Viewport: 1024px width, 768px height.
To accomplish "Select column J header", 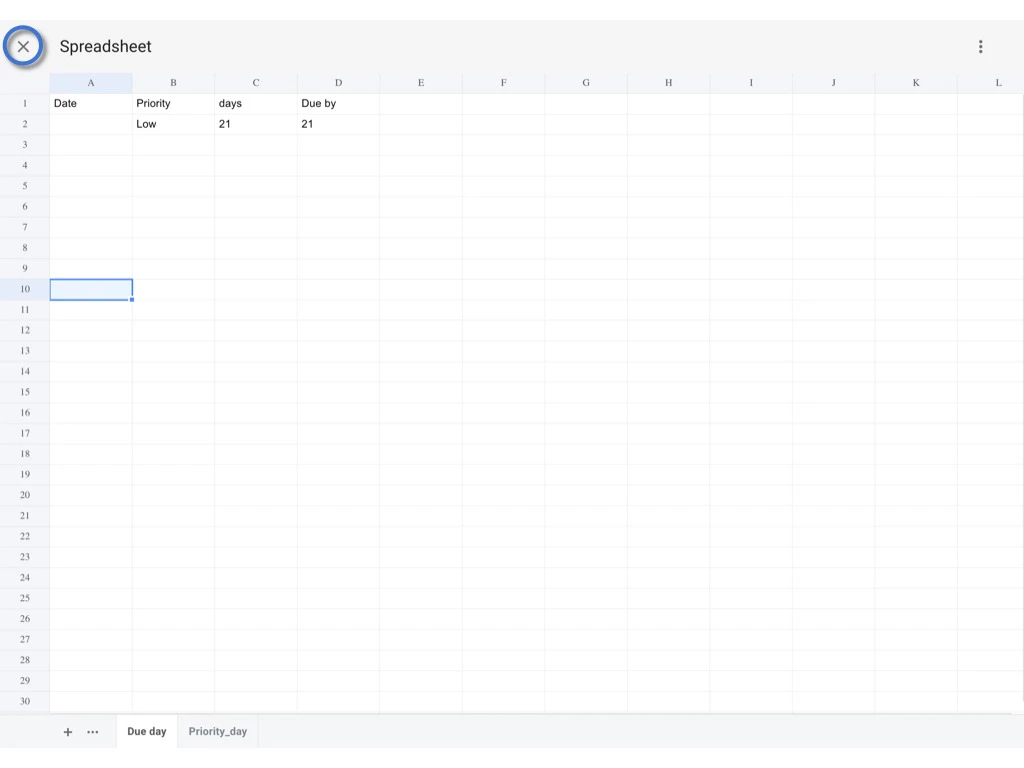I will (x=833, y=83).
